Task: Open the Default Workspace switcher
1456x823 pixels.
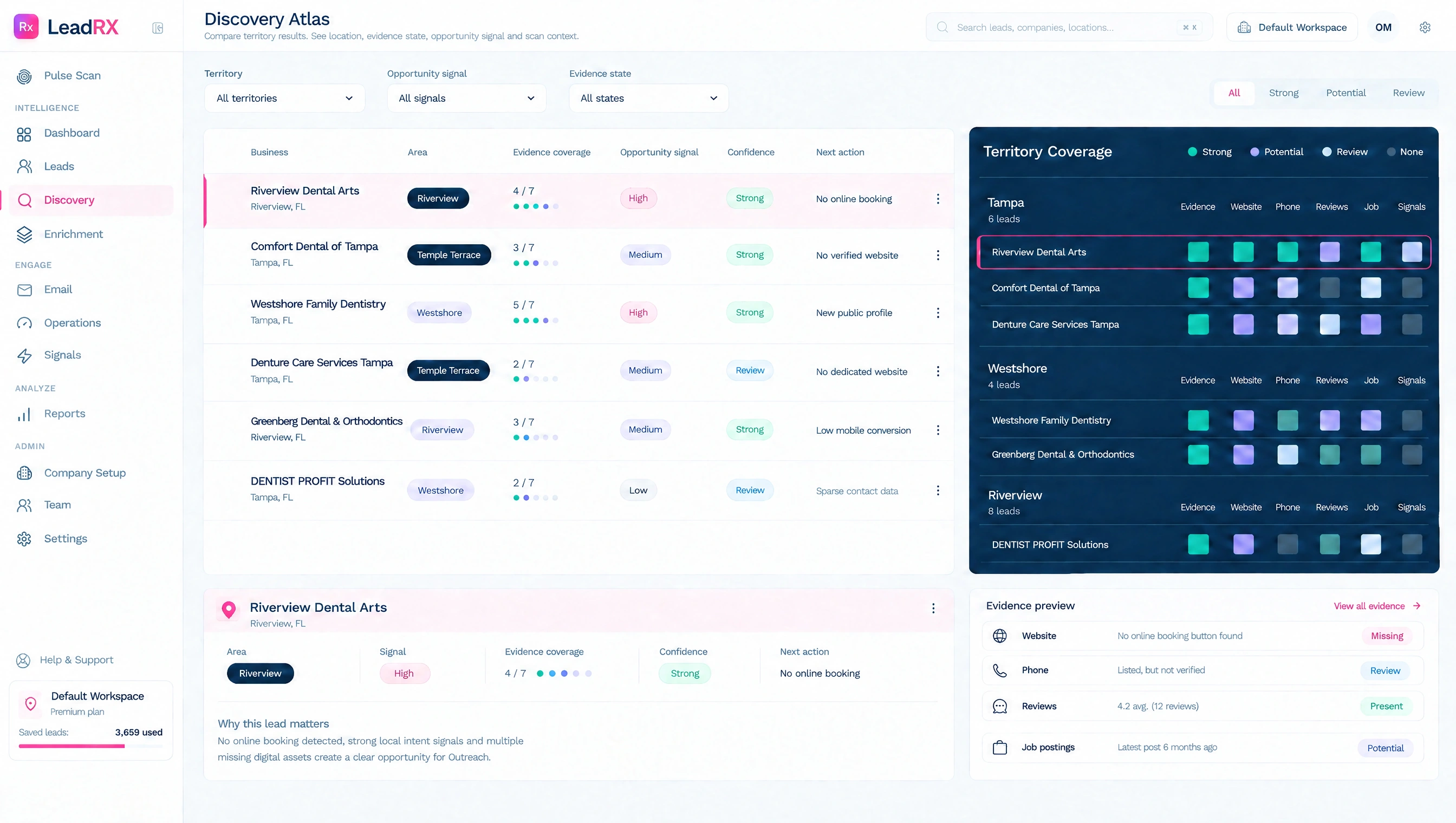Action: pos(1291,27)
